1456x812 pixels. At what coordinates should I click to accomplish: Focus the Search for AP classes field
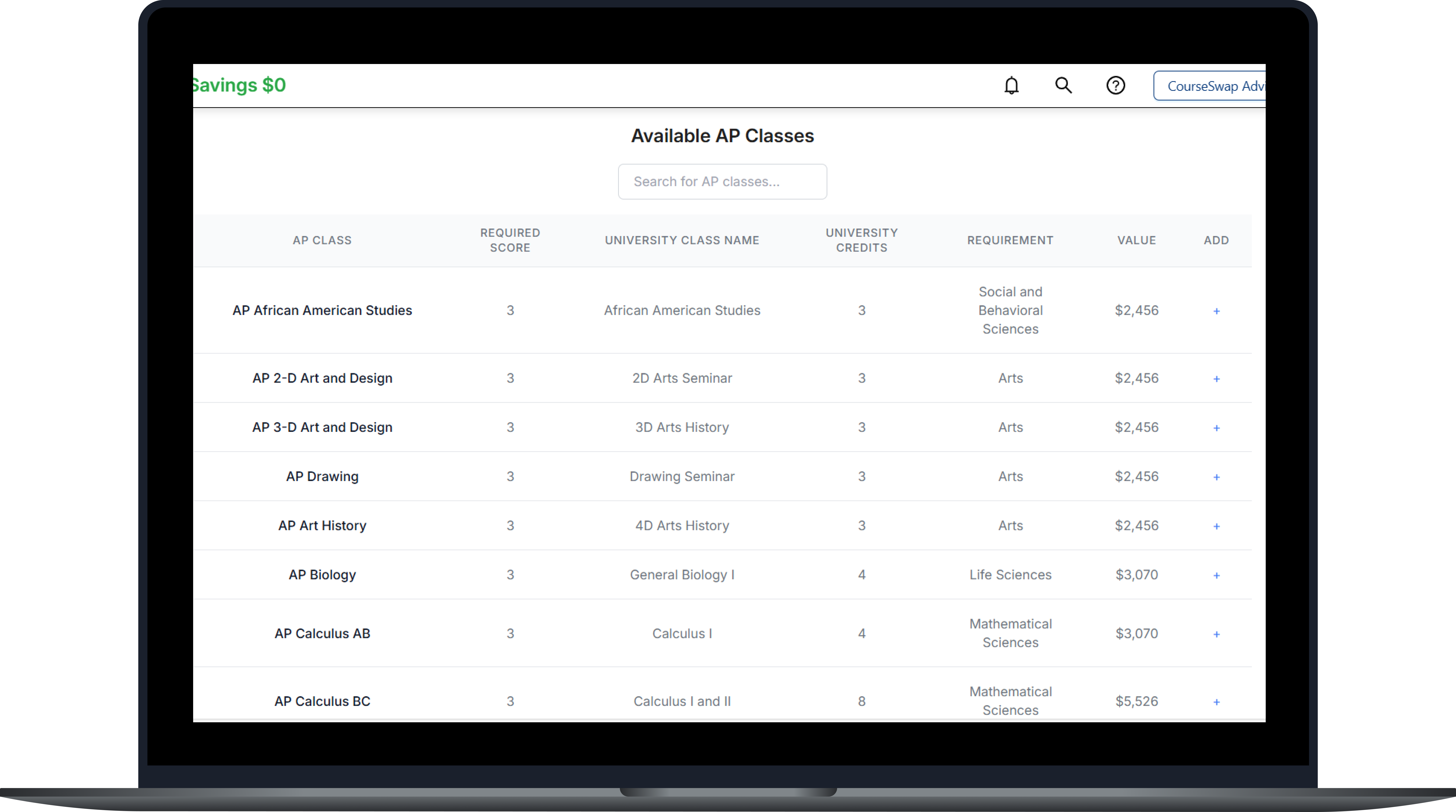pos(722,181)
